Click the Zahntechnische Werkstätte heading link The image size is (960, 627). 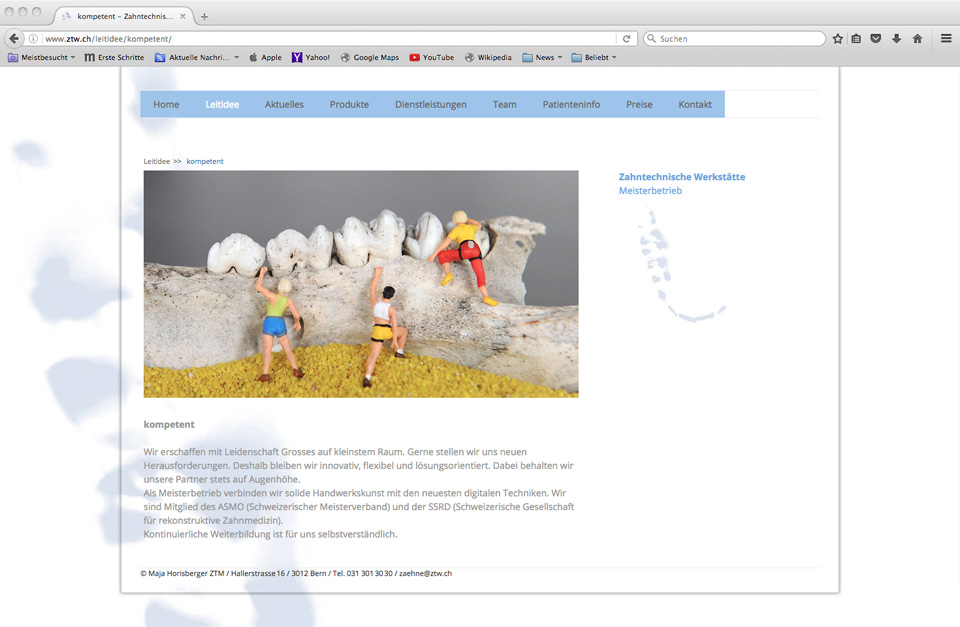pos(682,177)
